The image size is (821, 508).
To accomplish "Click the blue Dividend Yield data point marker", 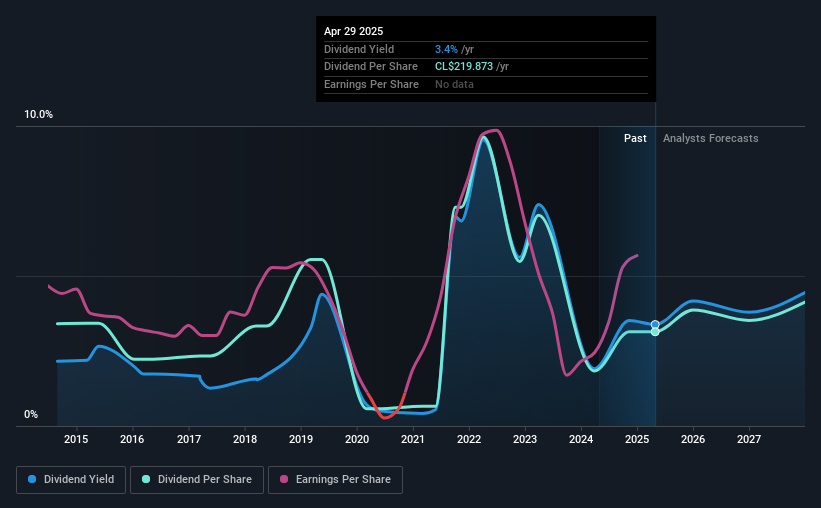I will [x=655, y=325].
